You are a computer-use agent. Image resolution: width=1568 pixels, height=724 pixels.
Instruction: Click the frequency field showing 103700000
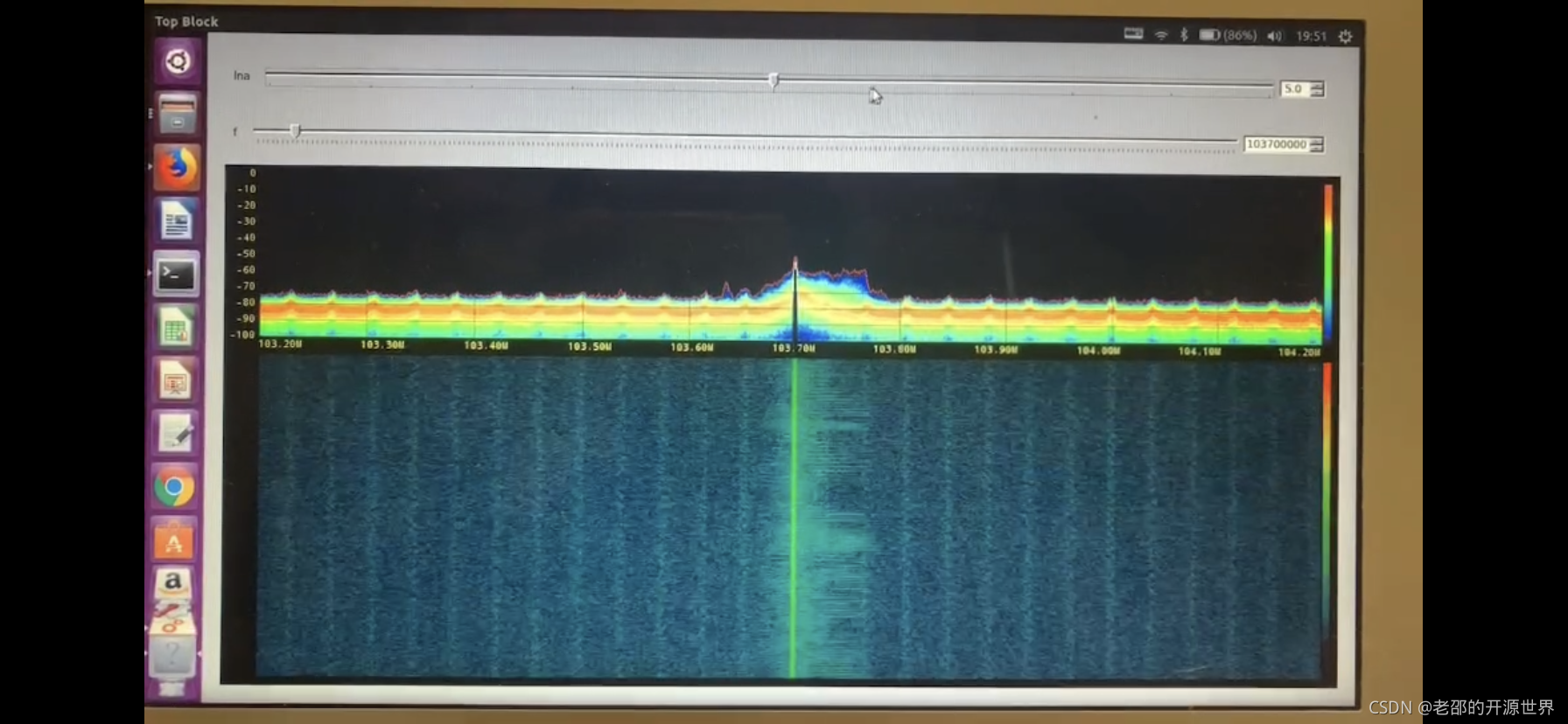(1277, 144)
